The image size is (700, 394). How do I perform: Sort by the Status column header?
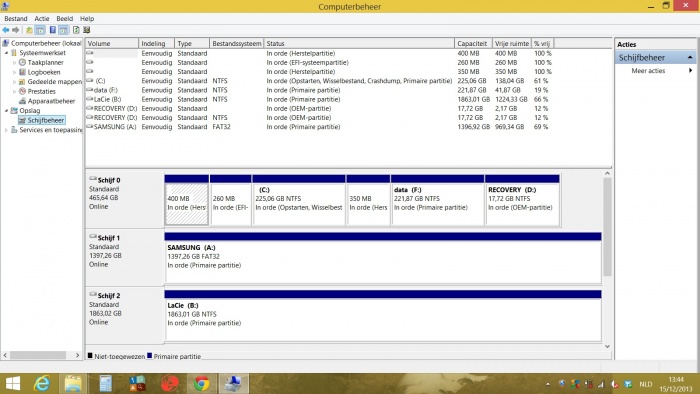click(359, 43)
